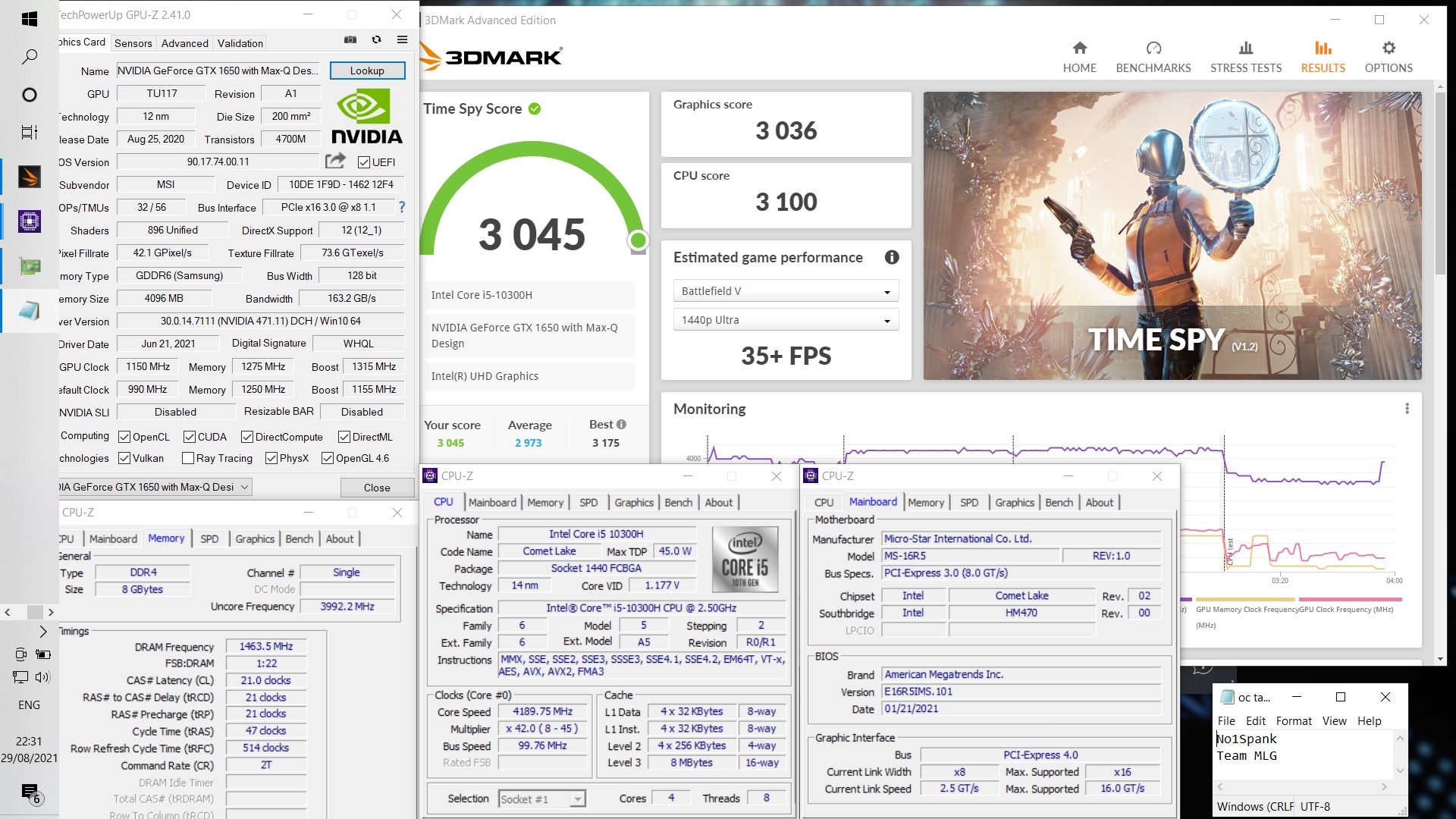
Task: Toggle the DirectML checkbox
Action: 344,437
